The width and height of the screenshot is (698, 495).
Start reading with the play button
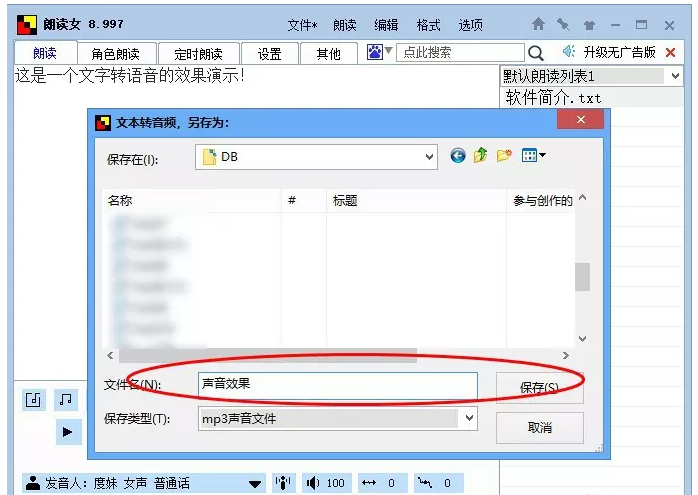(69, 431)
